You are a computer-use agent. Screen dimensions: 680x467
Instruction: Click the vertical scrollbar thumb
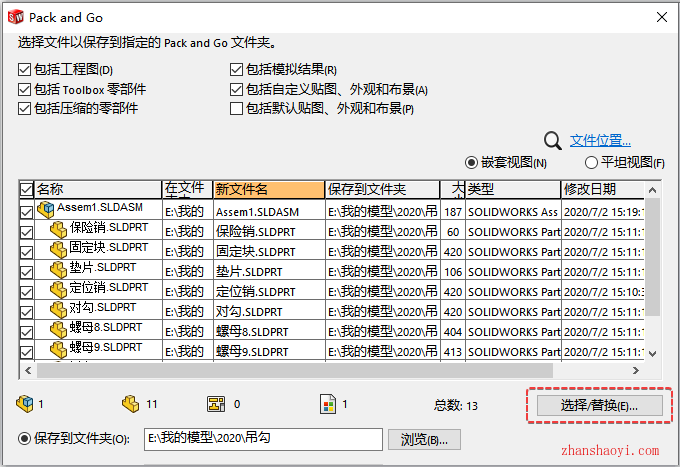(x=652, y=257)
